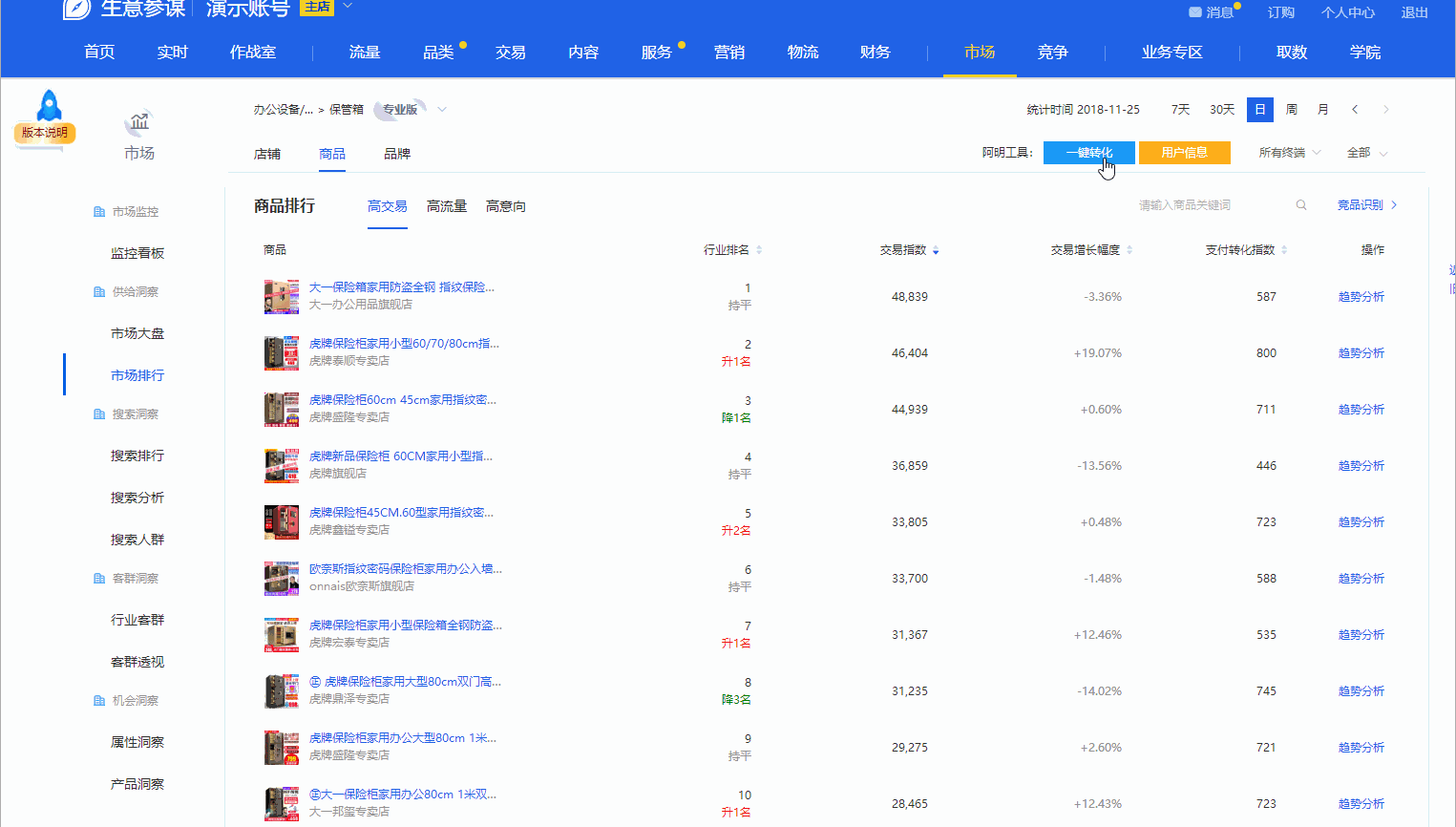This screenshot has width=1456, height=827.
Task: Click the search magnifier icon
Action: tap(1301, 205)
